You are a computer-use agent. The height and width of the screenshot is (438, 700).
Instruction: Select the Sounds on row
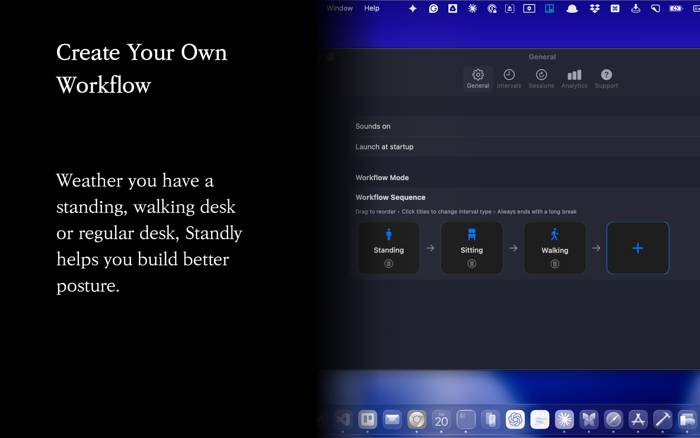[525, 126]
